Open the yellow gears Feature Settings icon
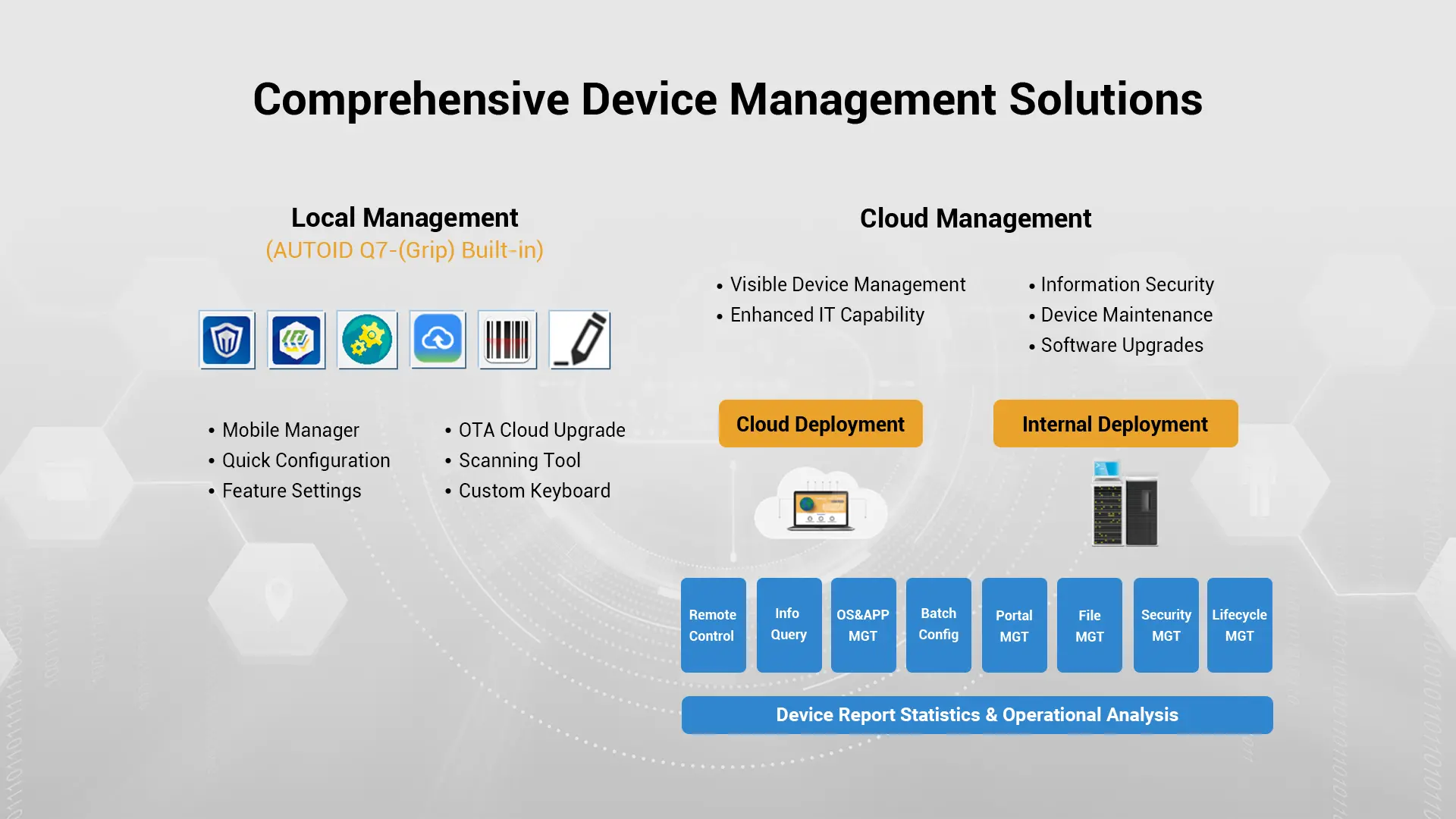The height and width of the screenshot is (819, 1456). [x=367, y=340]
